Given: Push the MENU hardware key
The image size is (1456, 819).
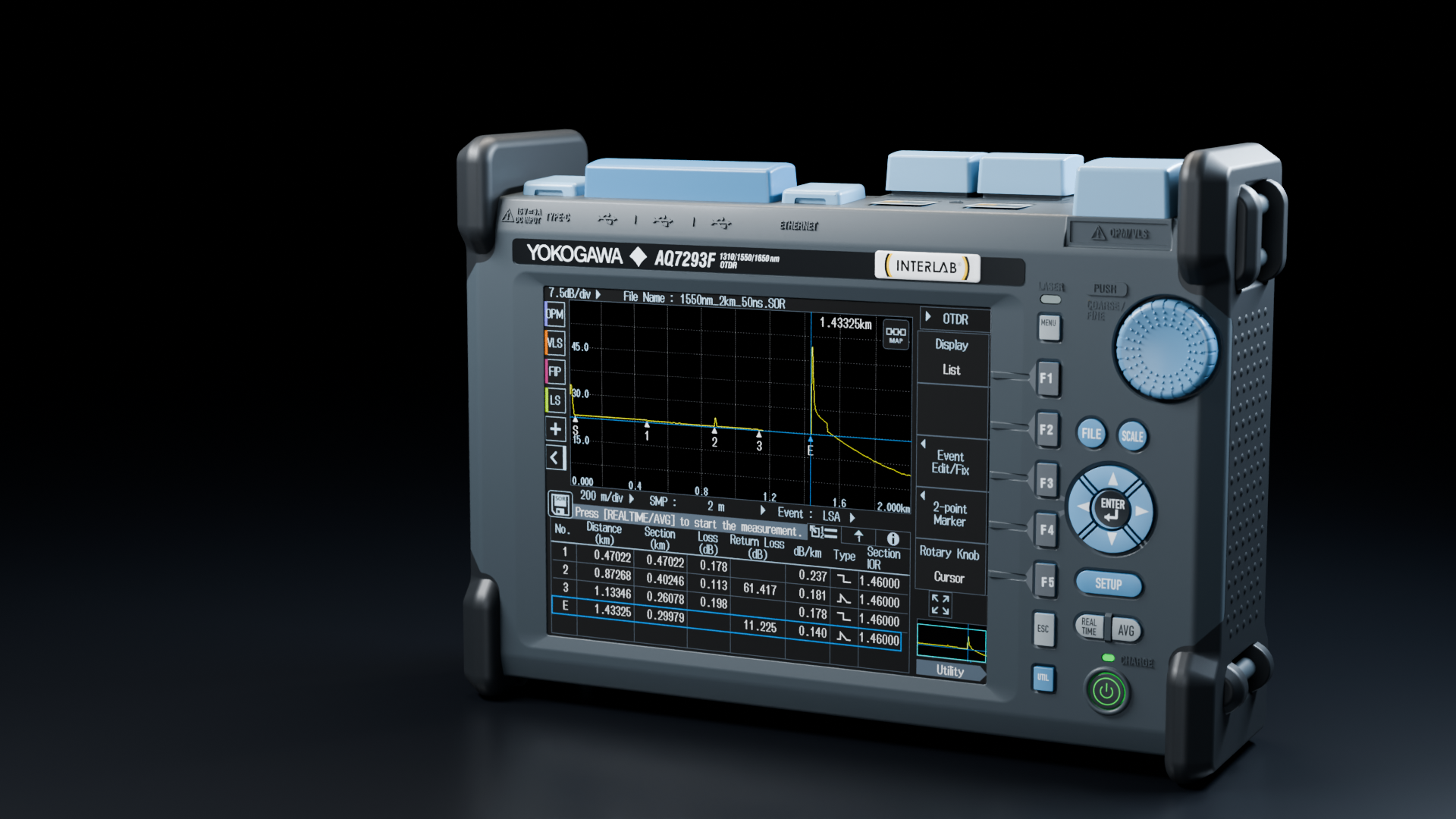Looking at the screenshot, I should [1049, 328].
